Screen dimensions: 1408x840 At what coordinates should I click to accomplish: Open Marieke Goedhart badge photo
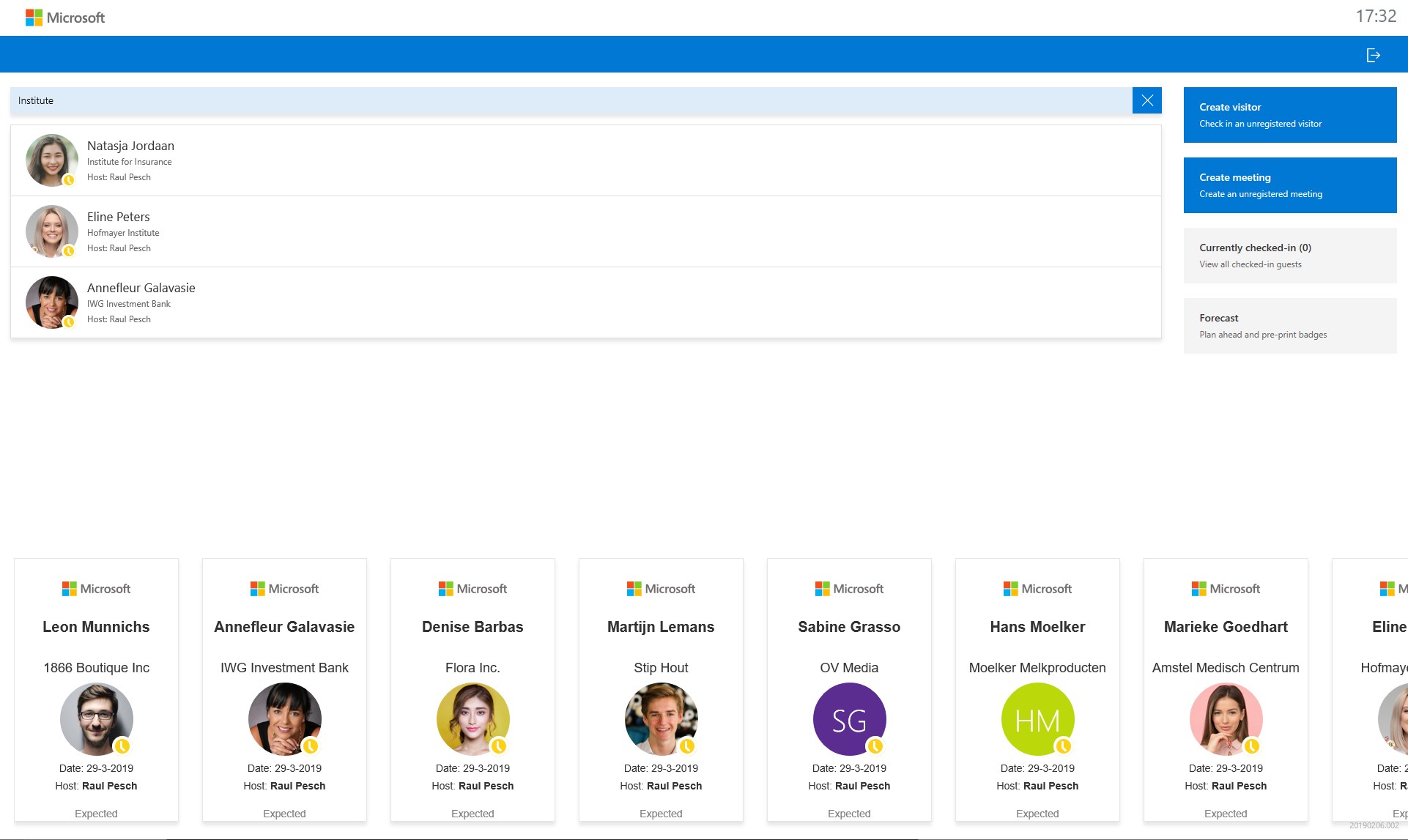1226,719
